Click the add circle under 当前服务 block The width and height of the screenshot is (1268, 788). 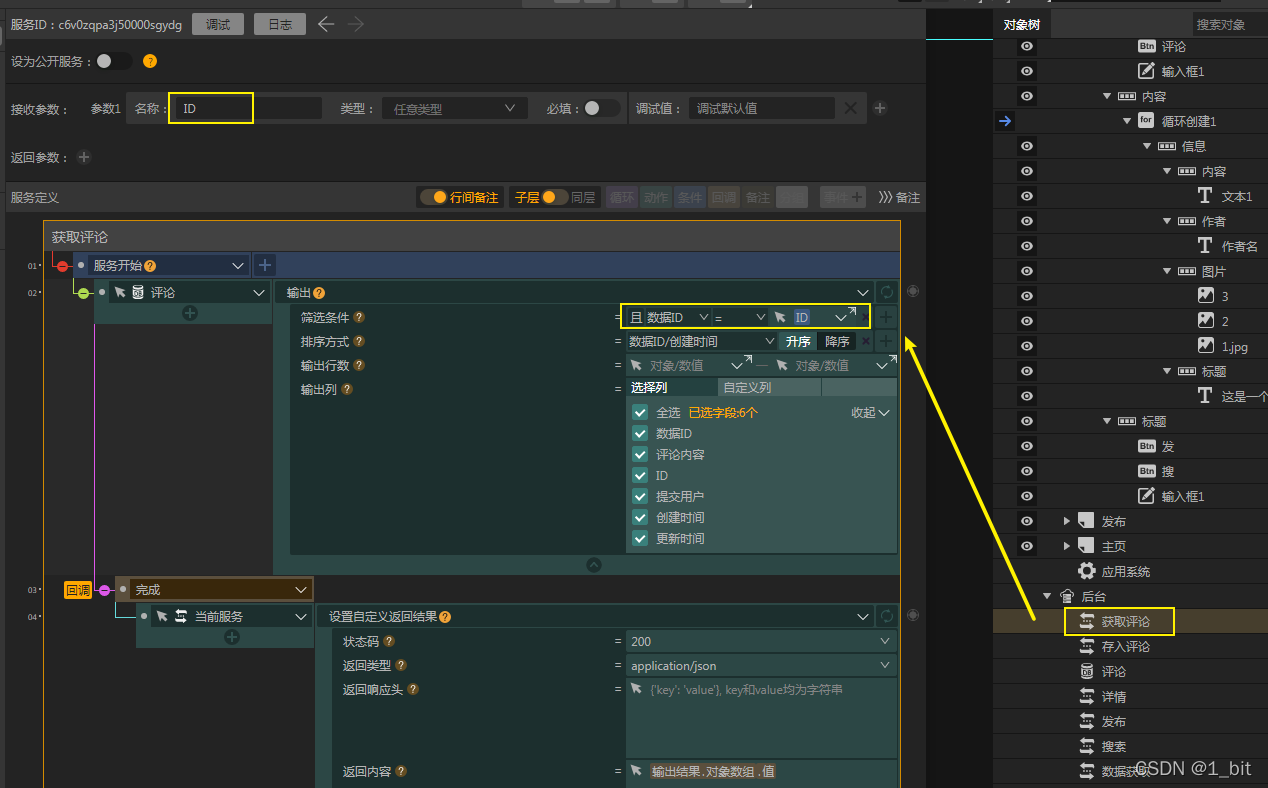(232, 637)
